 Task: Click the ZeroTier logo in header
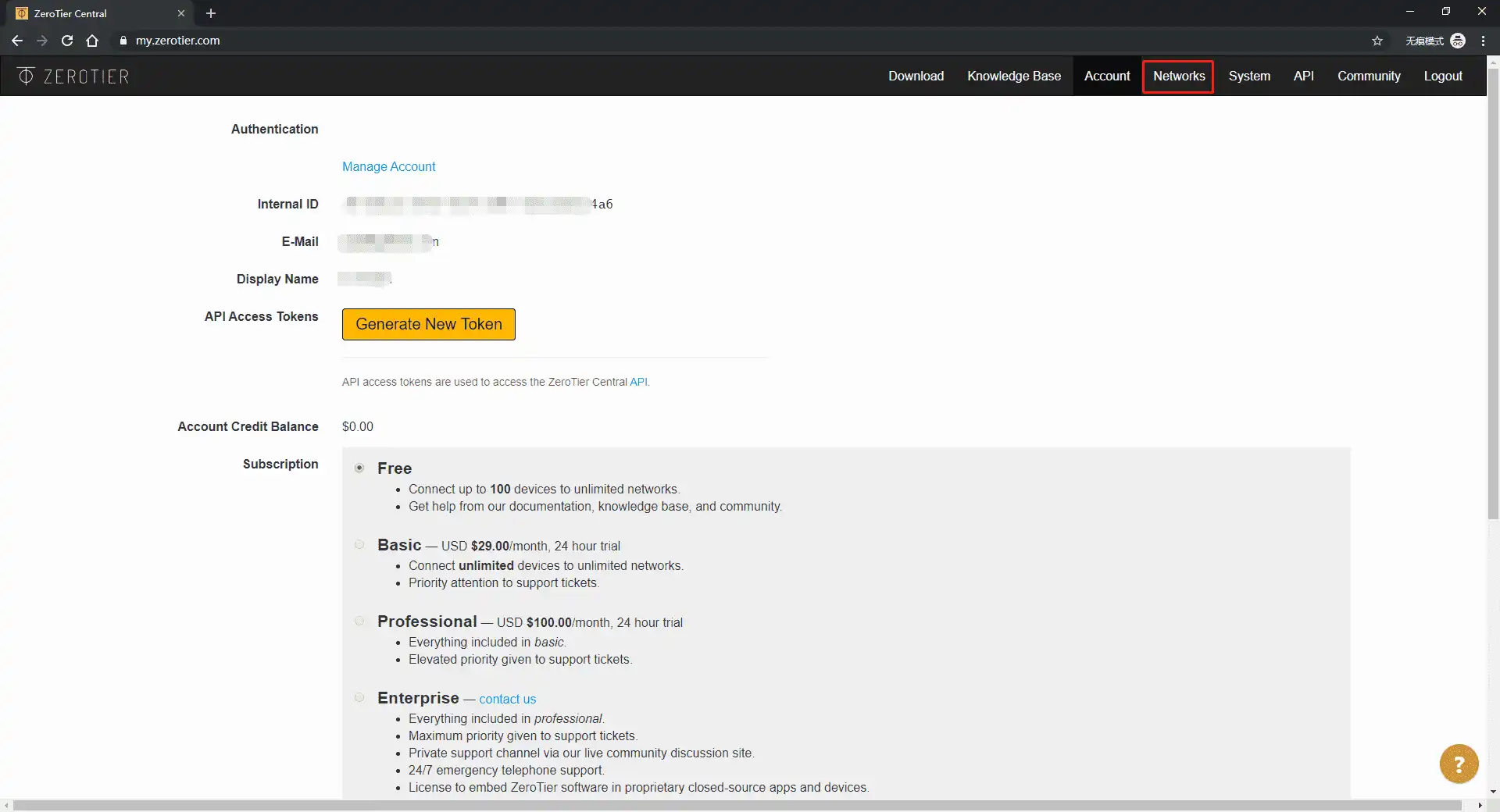pyautogui.click(x=73, y=76)
